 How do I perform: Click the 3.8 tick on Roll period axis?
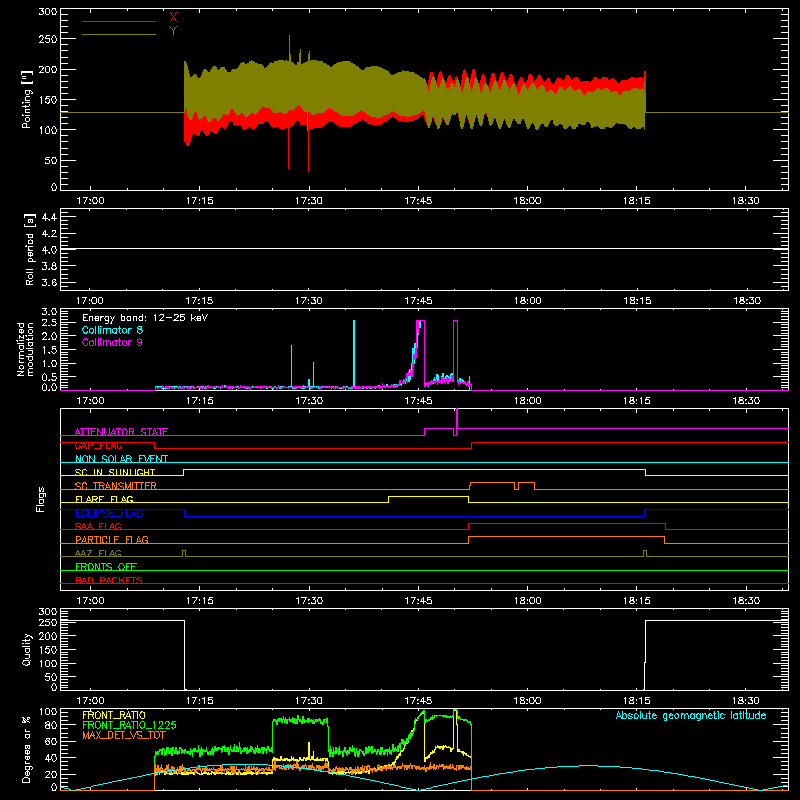click(49, 266)
